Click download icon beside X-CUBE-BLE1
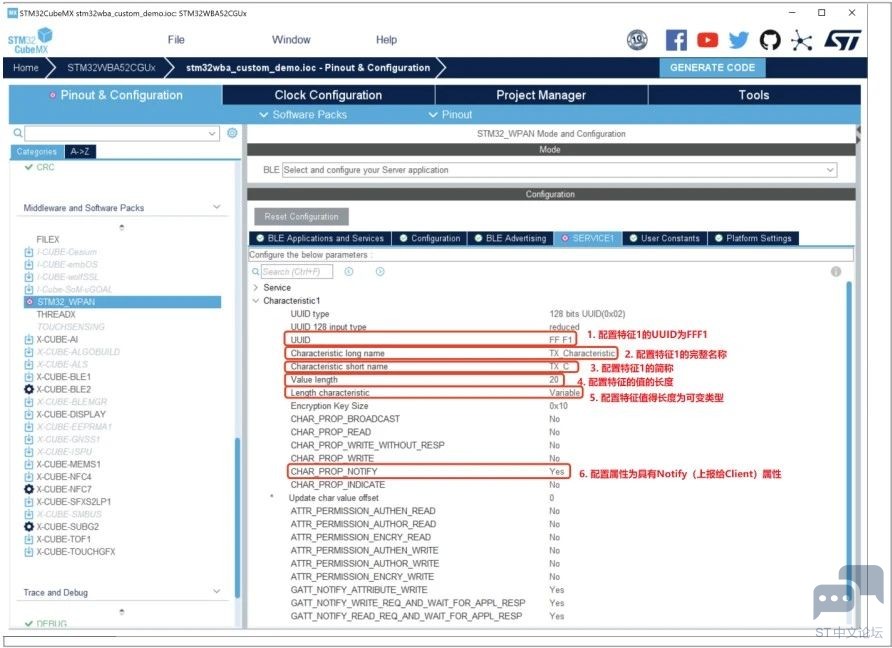The height and width of the screenshot is (648, 892). pos(28,377)
